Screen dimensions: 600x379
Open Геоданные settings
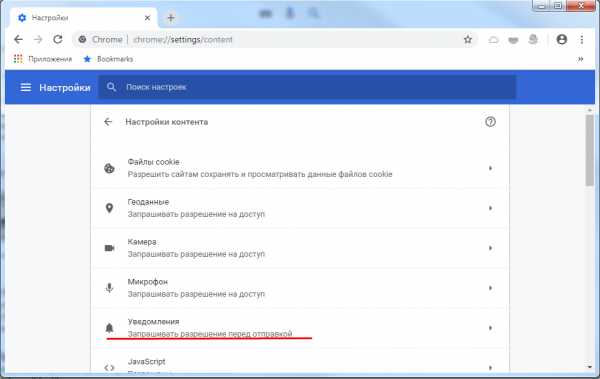point(300,208)
